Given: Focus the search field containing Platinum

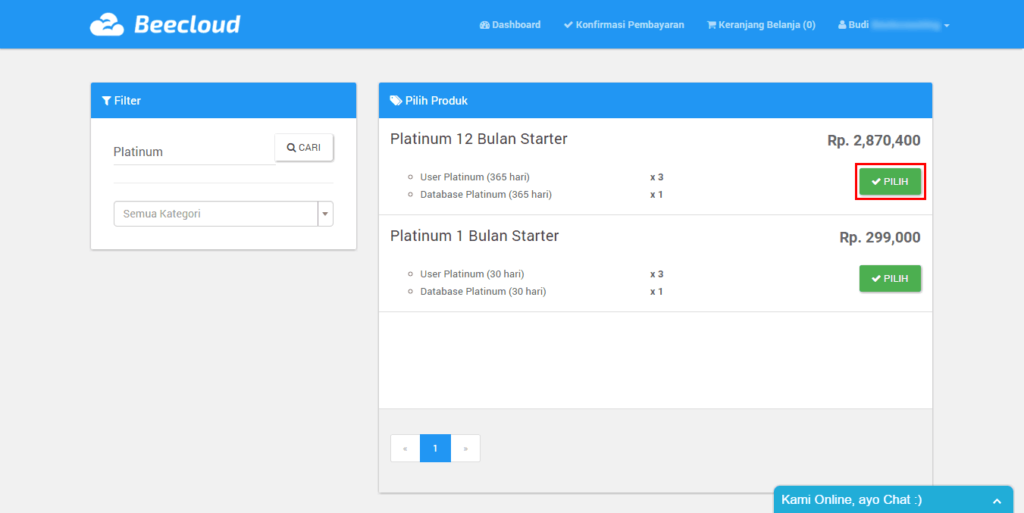Looking at the screenshot, I should tap(192, 152).
